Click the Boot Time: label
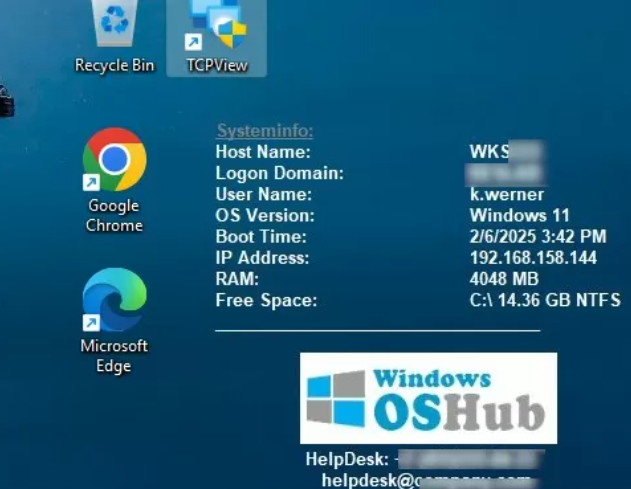The height and width of the screenshot is (489, 631). [261, 237]
